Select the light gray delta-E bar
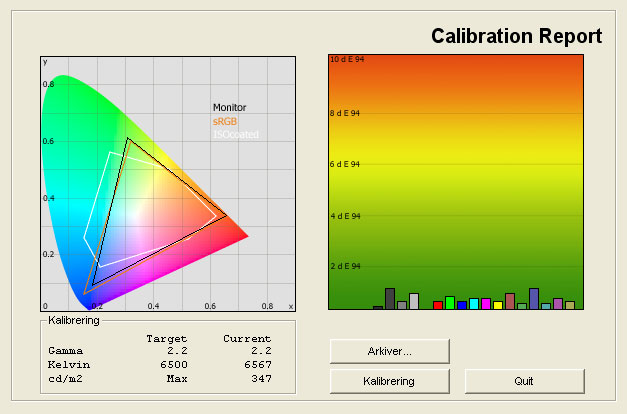The height and width of the screenshot is (414, 627). click(414, 301)
